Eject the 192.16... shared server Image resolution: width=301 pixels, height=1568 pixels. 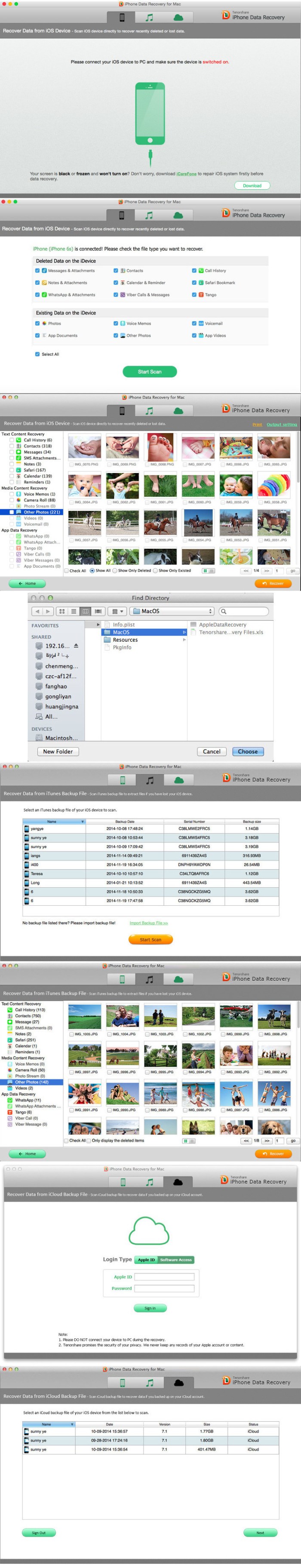[x=76, y=646]
